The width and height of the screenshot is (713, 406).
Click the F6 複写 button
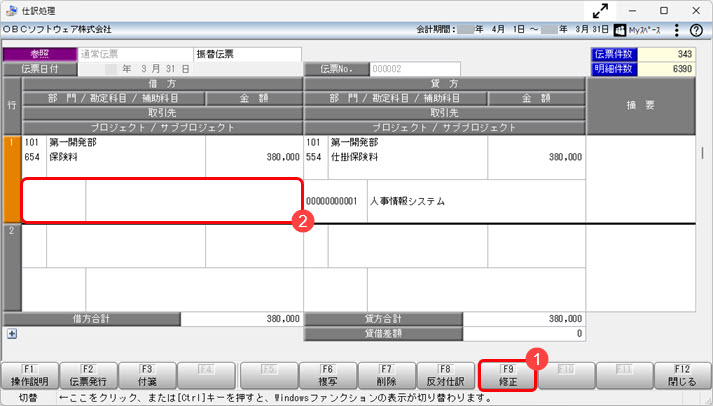point(327,376)
